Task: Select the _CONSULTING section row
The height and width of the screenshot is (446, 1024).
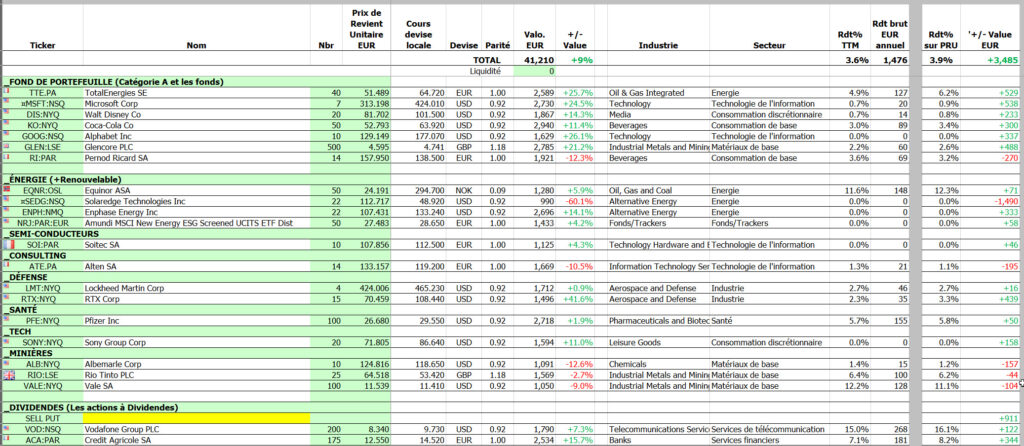Action: point(197,255)
